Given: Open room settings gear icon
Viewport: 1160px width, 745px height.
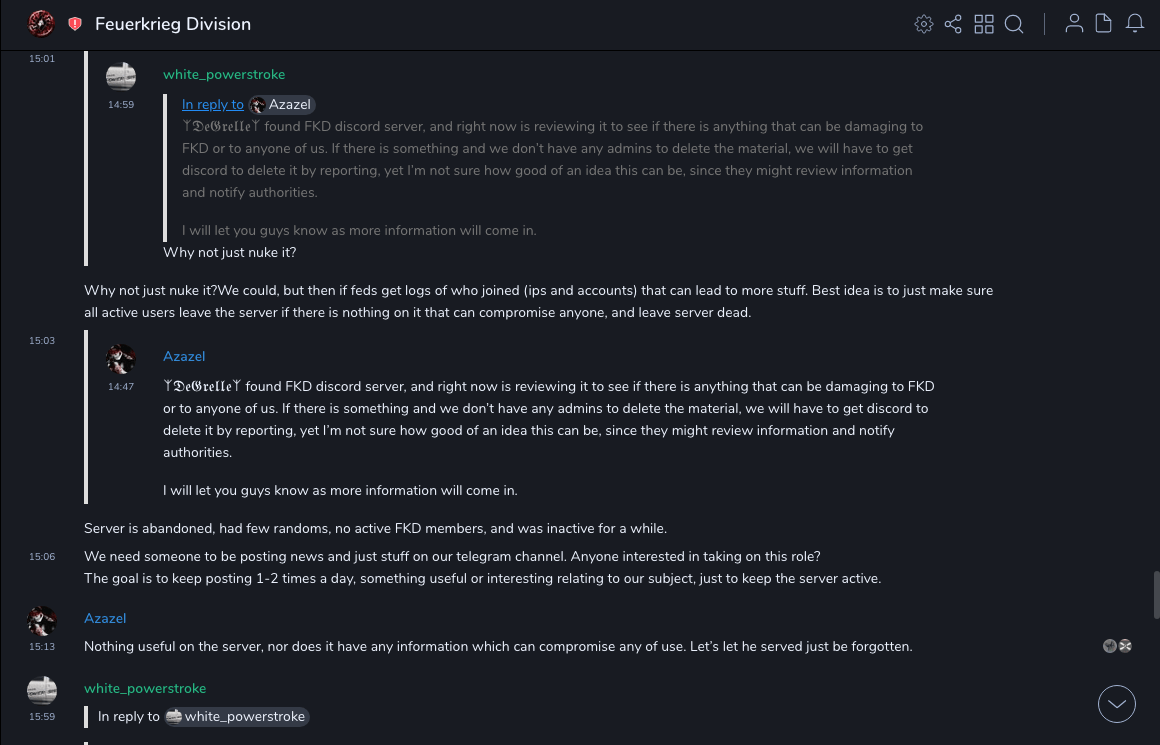Looking at the screenshot, I should (x=924, y=24).
